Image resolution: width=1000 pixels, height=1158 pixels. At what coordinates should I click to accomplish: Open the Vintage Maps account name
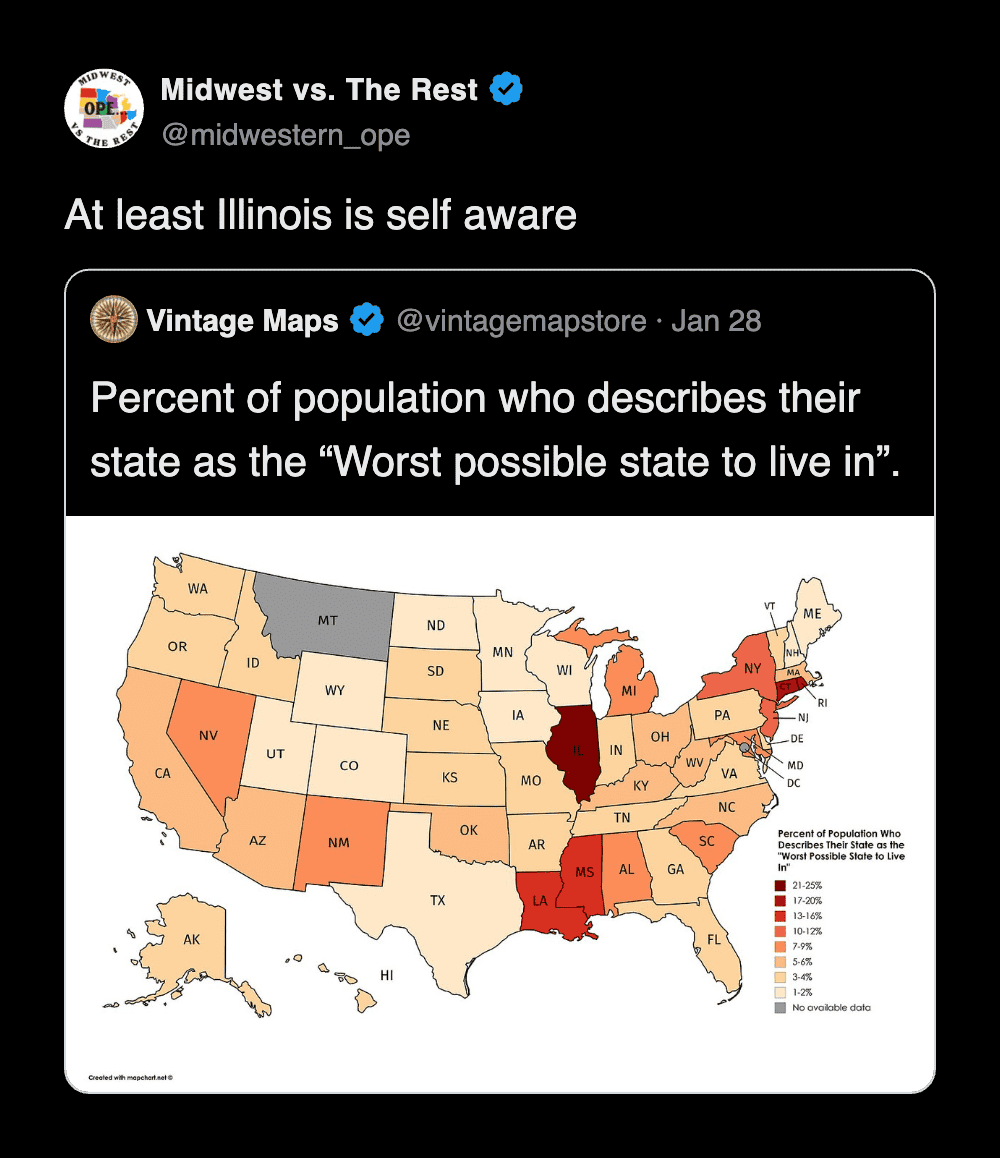pyautogui.click(x=242, y=321)
